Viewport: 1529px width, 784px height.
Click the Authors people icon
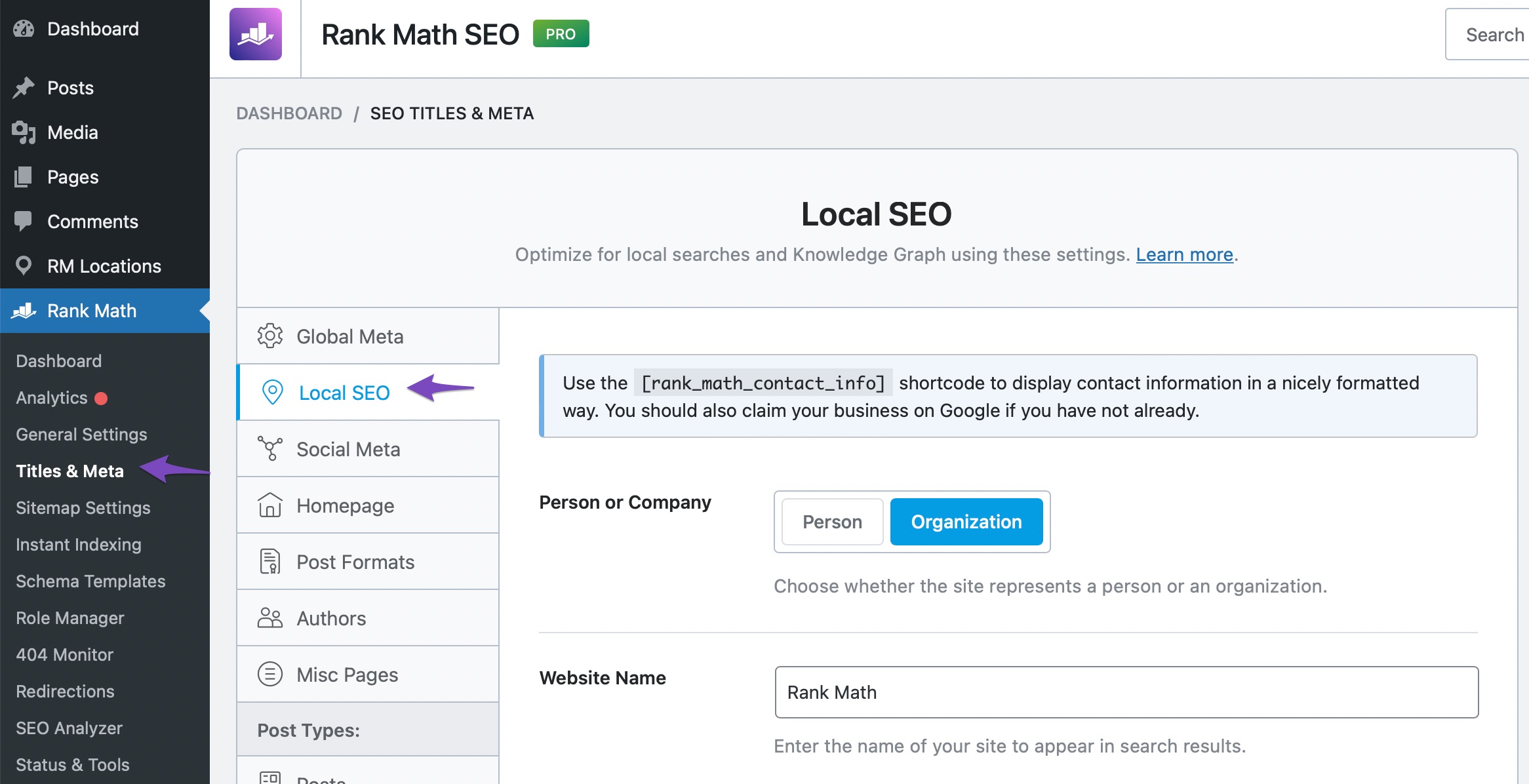pyautogui.click(x=269, y=617)
